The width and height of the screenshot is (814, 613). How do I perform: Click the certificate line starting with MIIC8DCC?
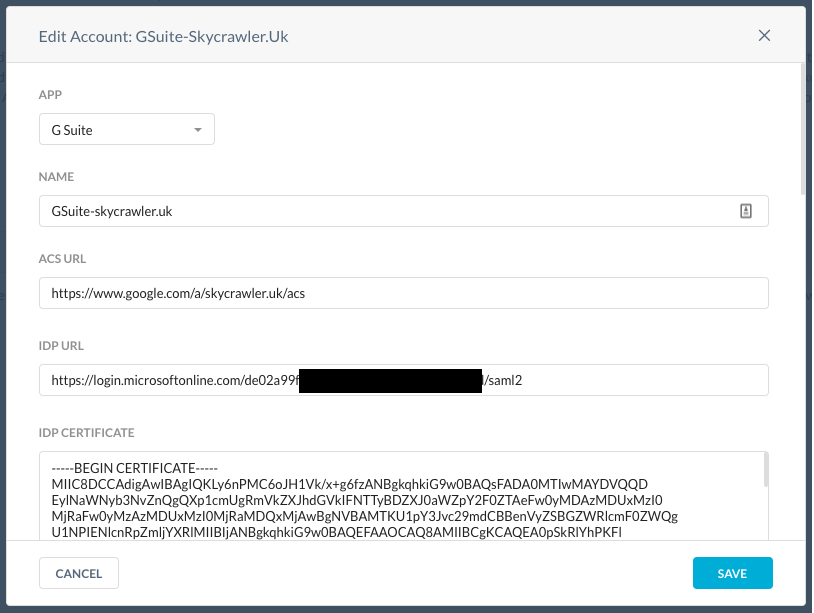[349, 484]
